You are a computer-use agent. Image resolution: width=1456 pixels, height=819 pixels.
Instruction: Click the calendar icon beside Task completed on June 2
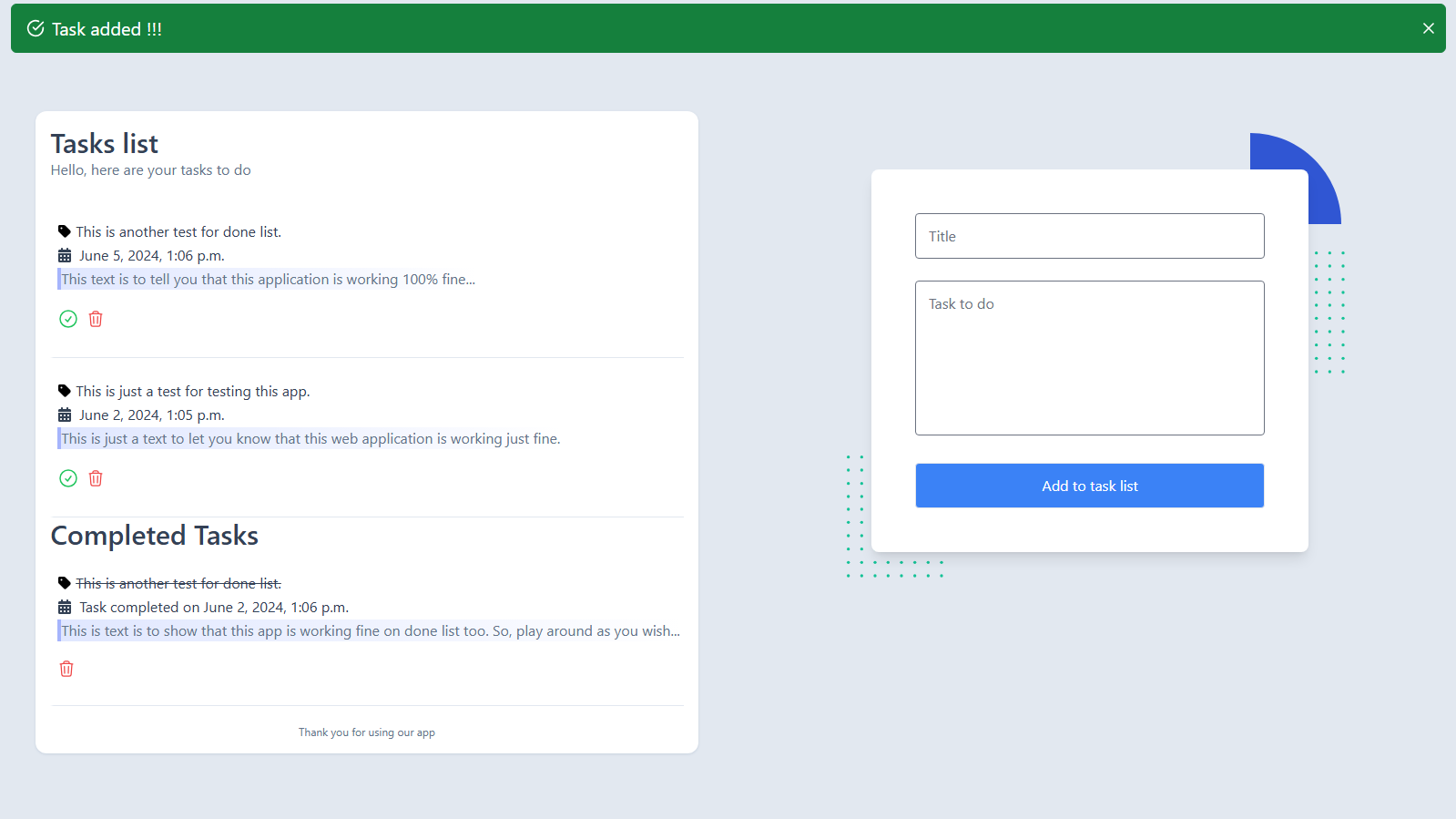pos(65,607)
